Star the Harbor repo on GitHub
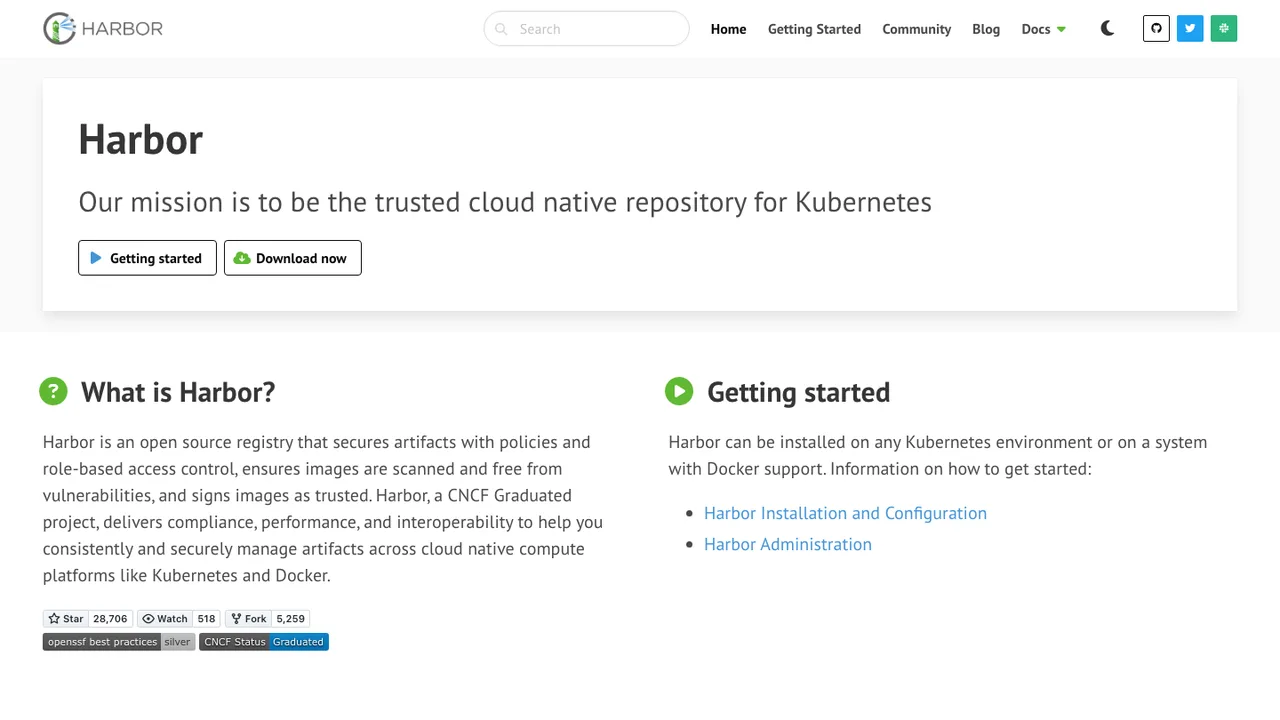 [66, 618]
